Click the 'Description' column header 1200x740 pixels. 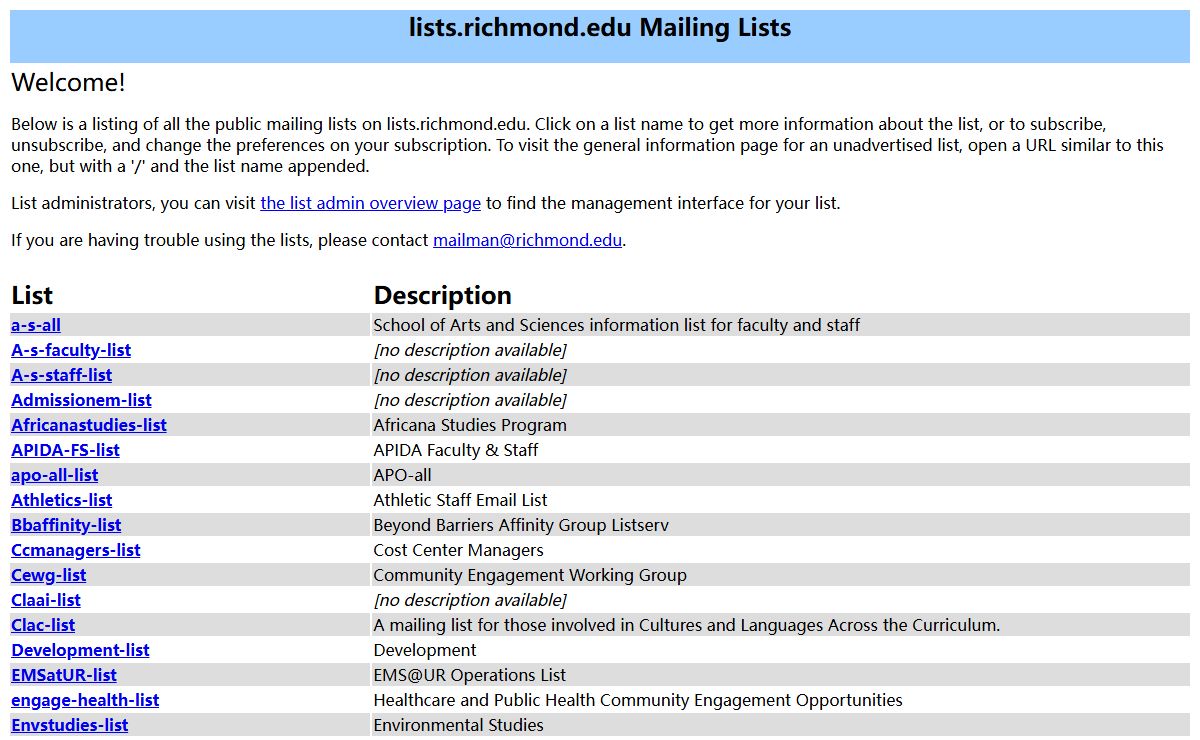[443, 295]
